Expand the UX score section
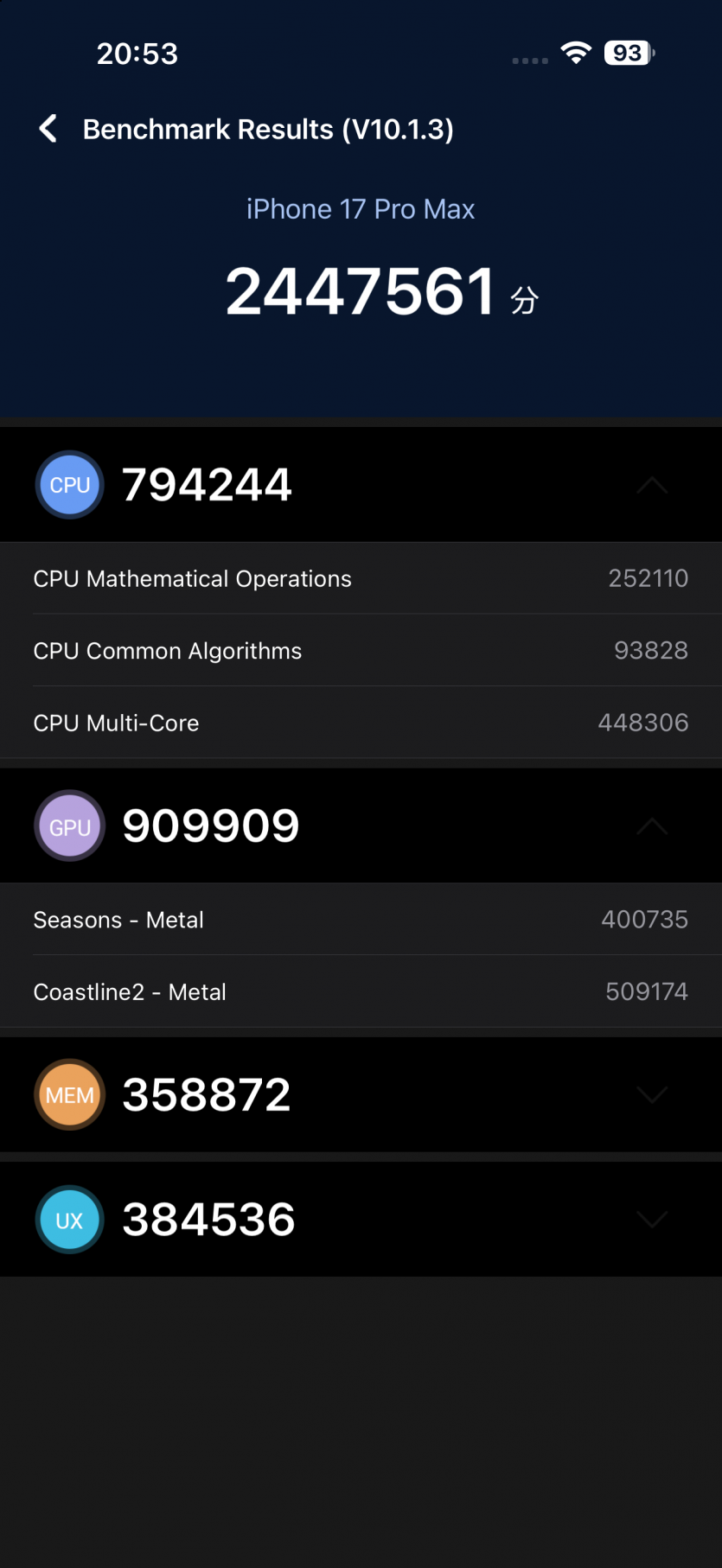This screenshot has width=722, height=1568. [x=652, y=1220]
